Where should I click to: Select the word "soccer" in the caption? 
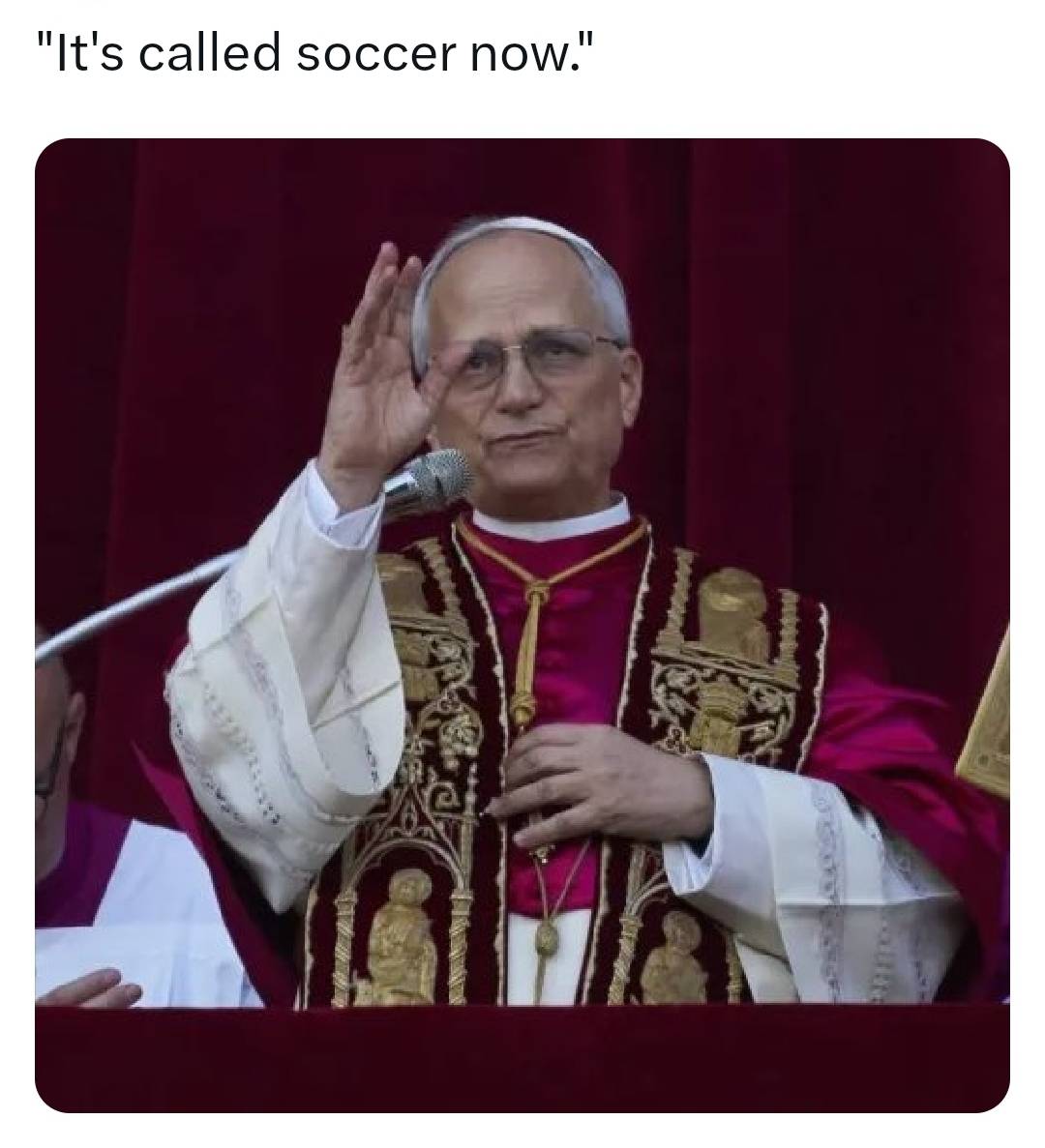tap(376, 56)
